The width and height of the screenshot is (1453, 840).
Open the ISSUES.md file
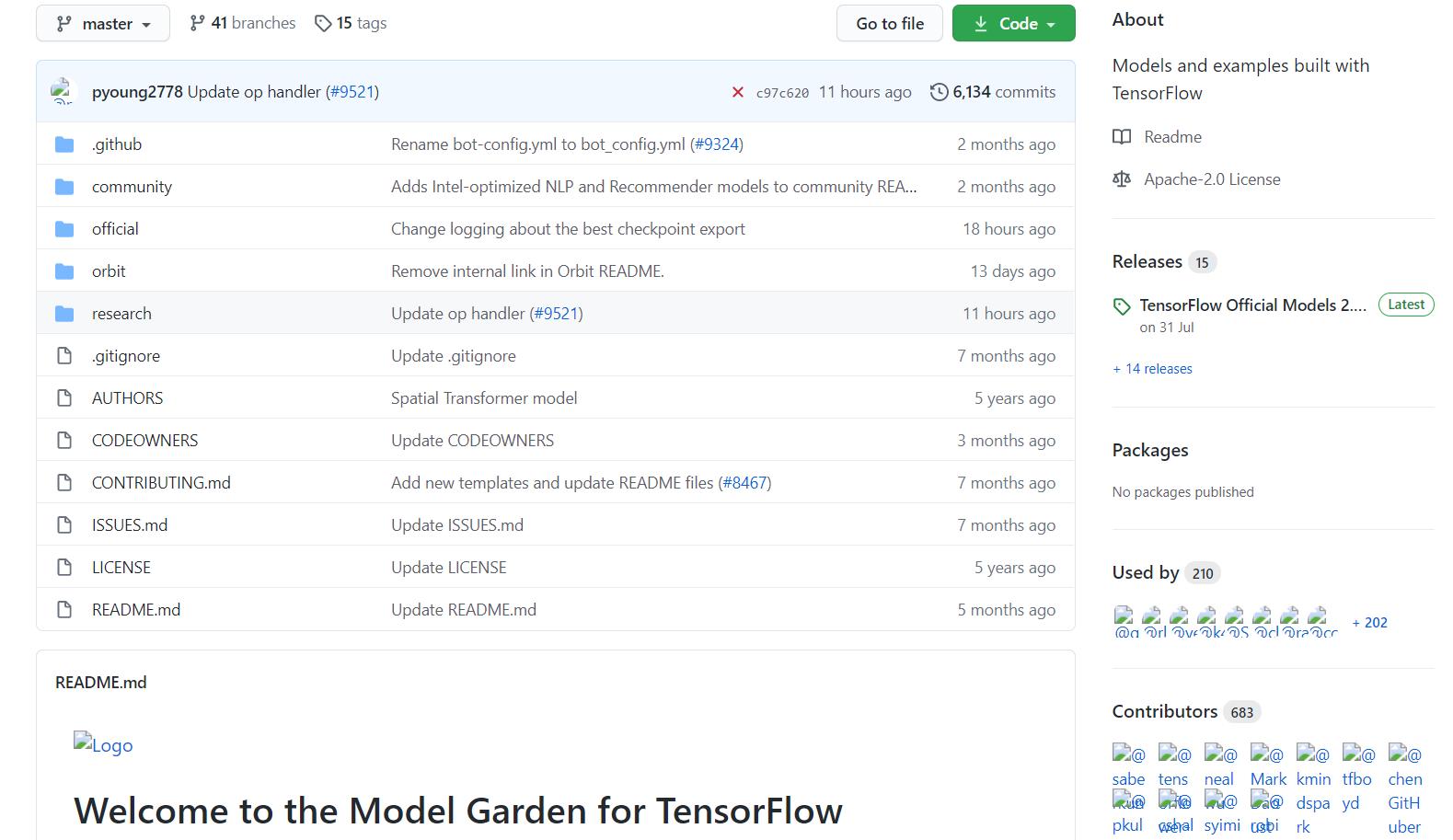130,525
